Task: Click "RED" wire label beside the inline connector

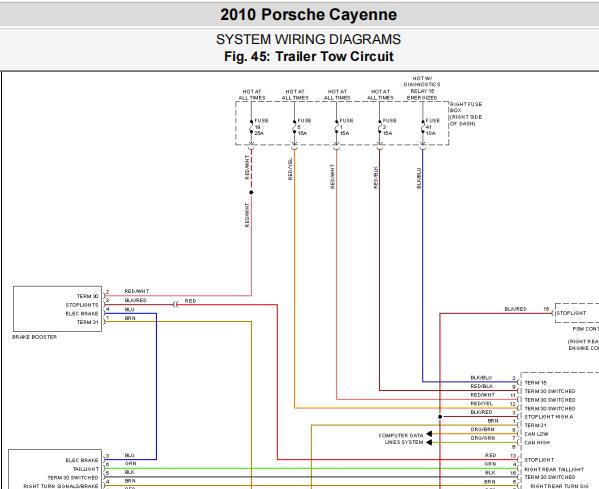Action: tap(190, 301)
